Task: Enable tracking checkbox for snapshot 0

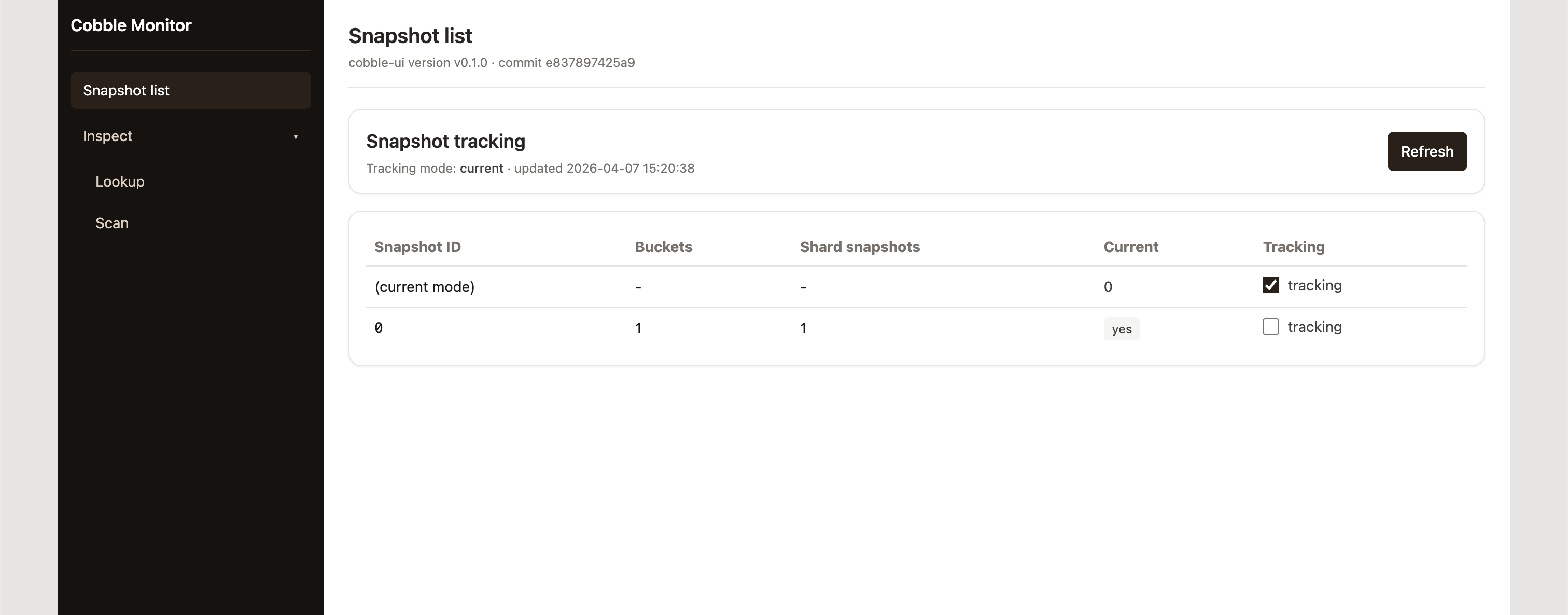Action: (1270, 327)
